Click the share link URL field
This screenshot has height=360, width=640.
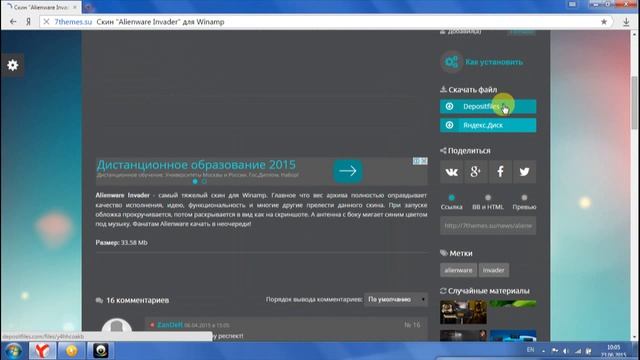pyautogui.click(x=488, y=226)
